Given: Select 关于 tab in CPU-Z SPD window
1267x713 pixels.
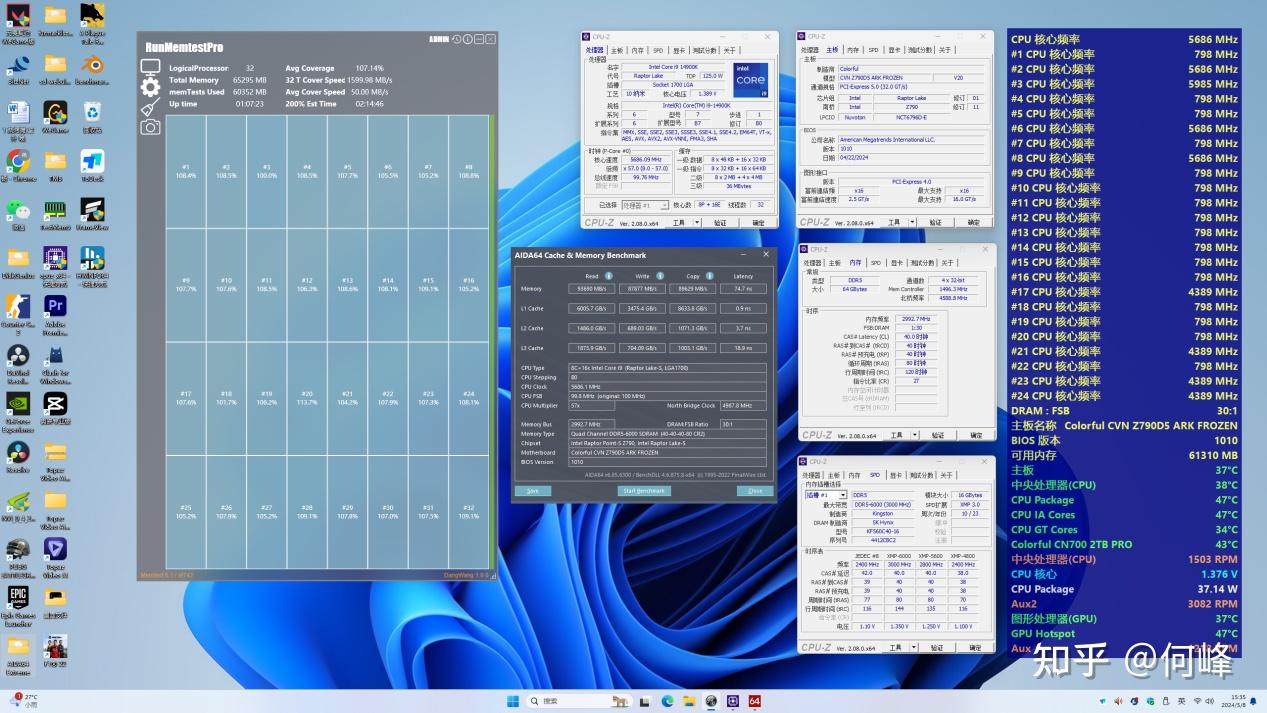Looking at the screenshot, I should (x=946, y=475).
